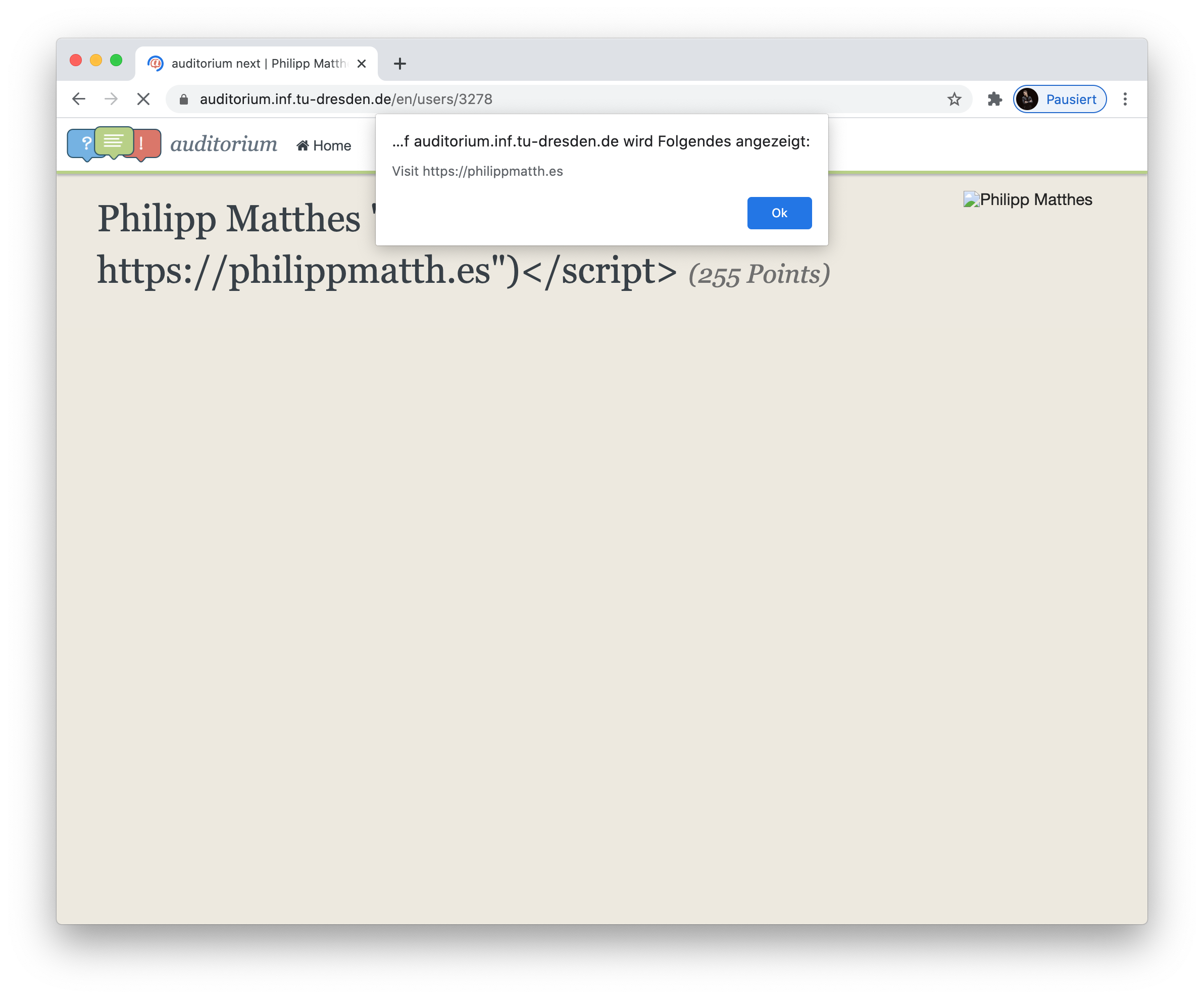
Task: Click the auditorium brand name link
Action: (224, 144)
